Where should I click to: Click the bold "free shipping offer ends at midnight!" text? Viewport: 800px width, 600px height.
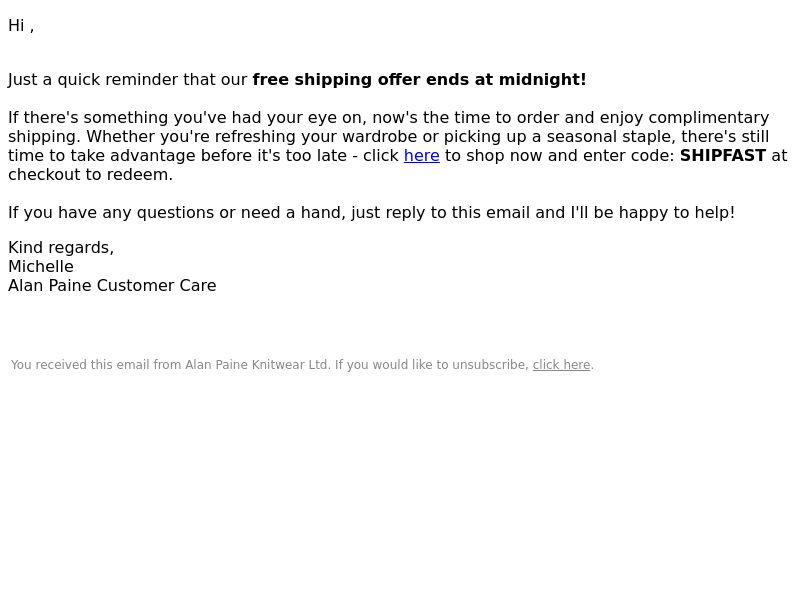click(x=419, y=80)
